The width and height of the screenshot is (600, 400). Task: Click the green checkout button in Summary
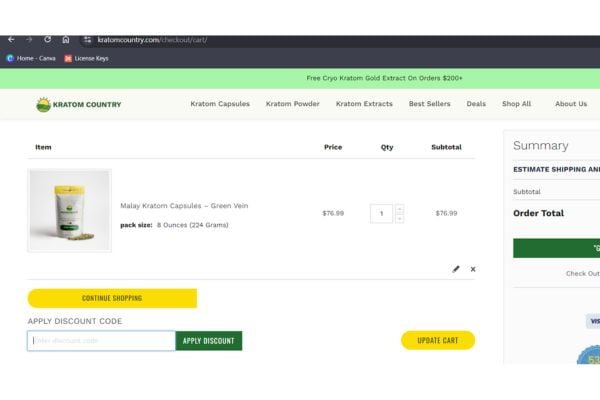pos(556,248)
